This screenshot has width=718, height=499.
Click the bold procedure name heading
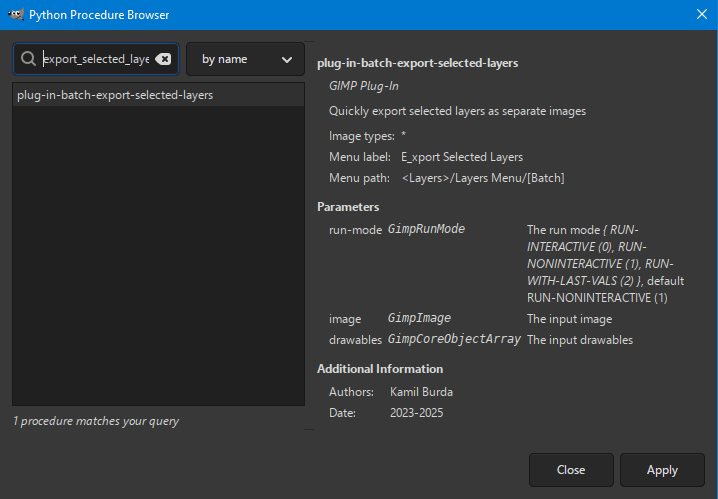tap(417, 63)
